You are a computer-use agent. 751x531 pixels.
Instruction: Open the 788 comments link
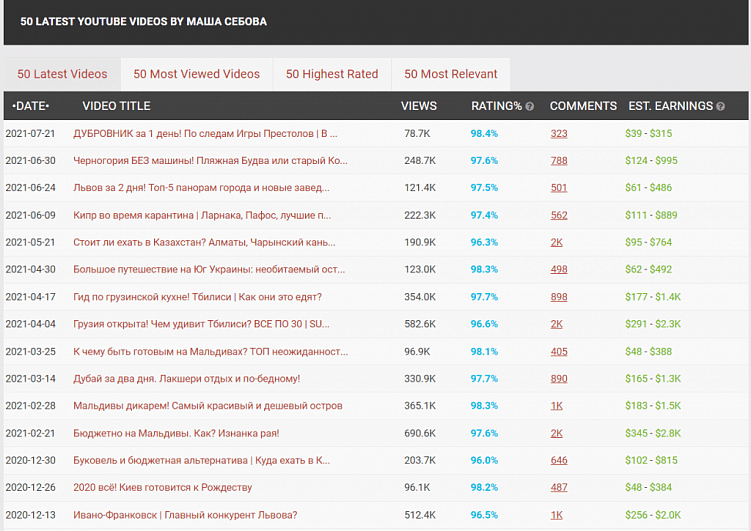pos(558,160)
